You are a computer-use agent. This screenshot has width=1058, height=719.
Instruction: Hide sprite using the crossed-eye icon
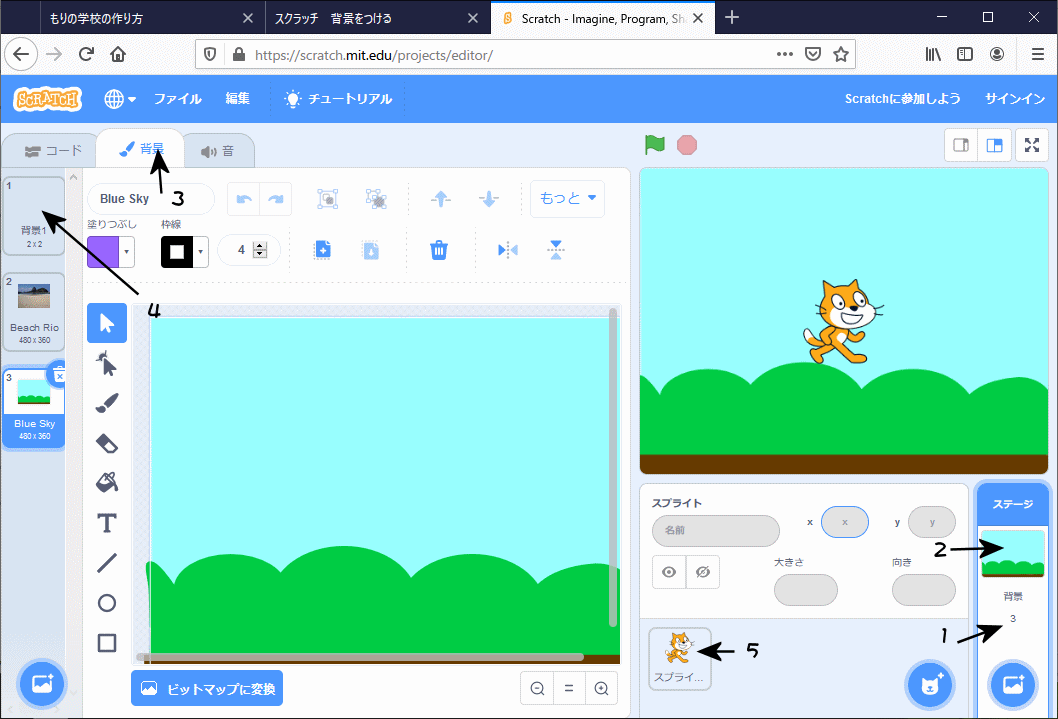click(x=702, y=572)
